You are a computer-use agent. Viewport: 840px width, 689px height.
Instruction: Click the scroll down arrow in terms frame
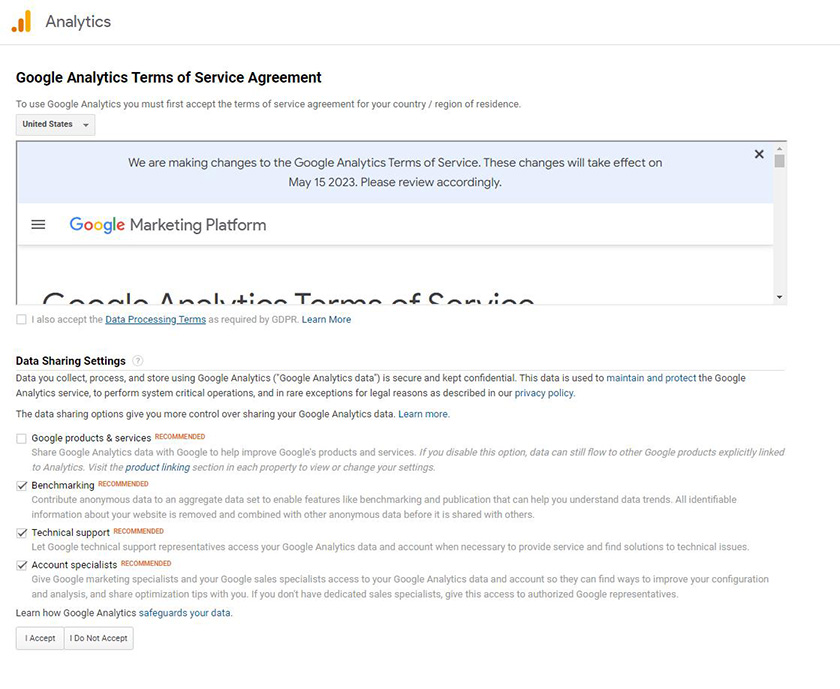tap(779, 297)
